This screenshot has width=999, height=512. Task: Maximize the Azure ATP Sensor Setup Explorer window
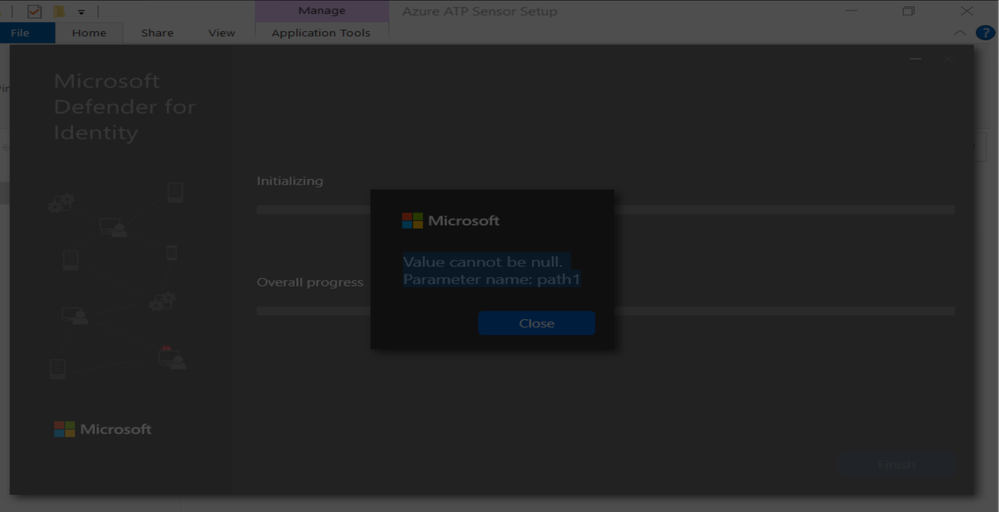tap(909, 11)
